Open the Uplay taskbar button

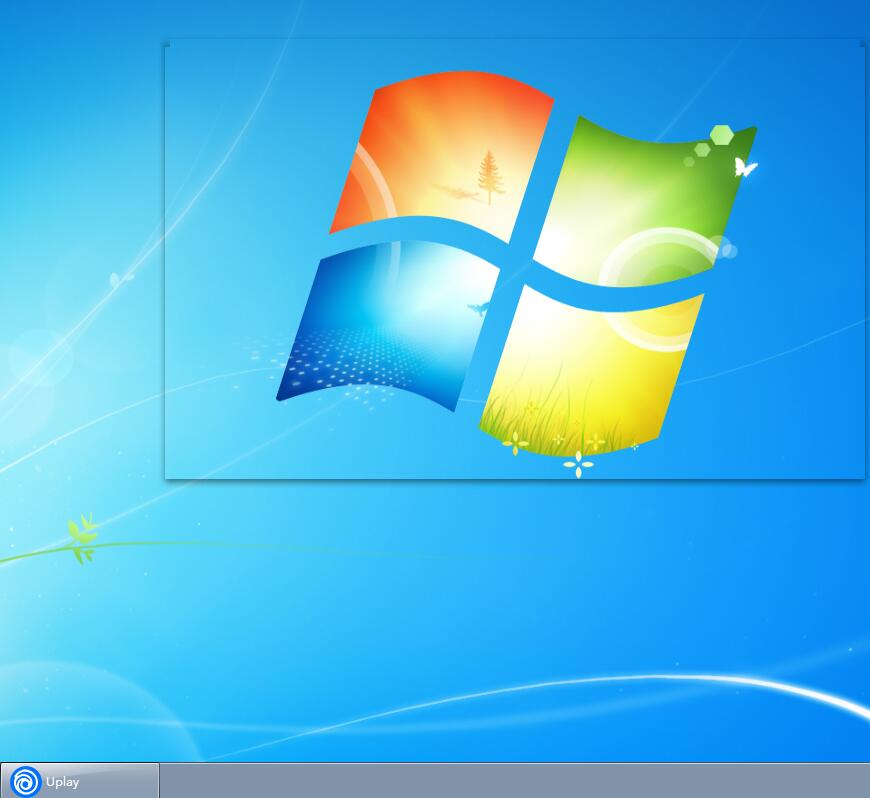tap(80, 781)
